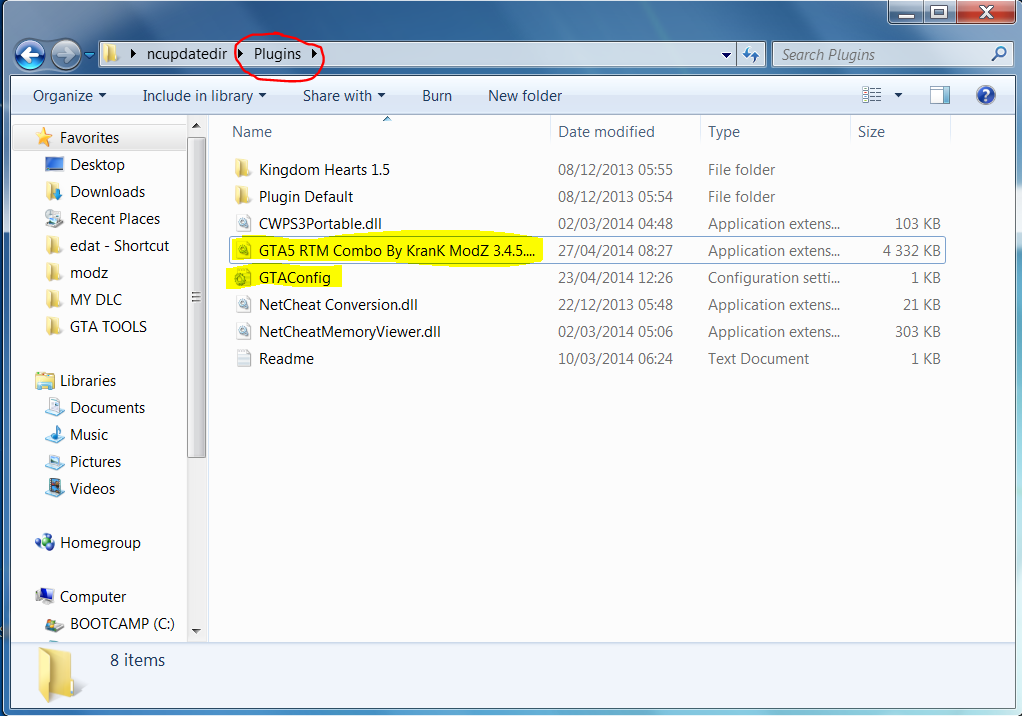Open the MY DLC favorite folder
Viewport: 1022px width, 716px height.
(x=96, y=300)
